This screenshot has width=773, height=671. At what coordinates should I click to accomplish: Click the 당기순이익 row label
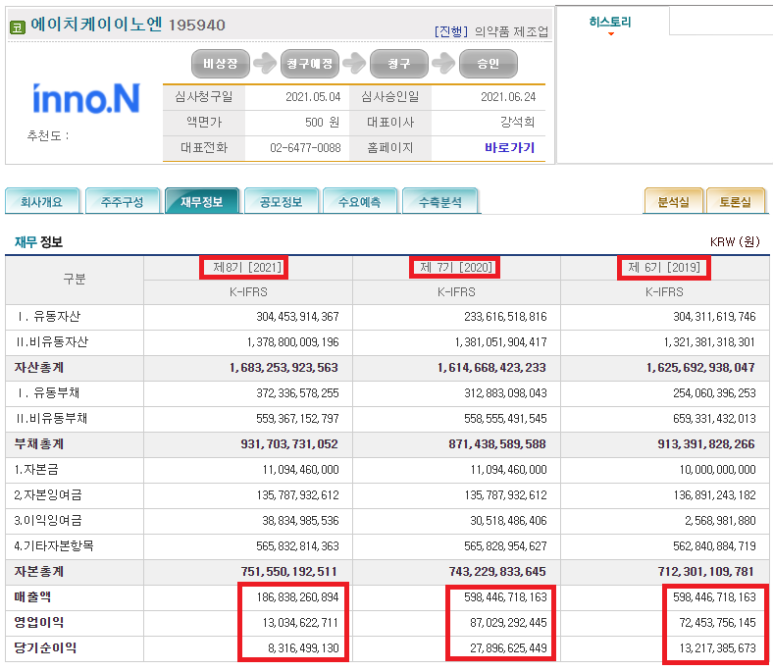pos(45,648)
